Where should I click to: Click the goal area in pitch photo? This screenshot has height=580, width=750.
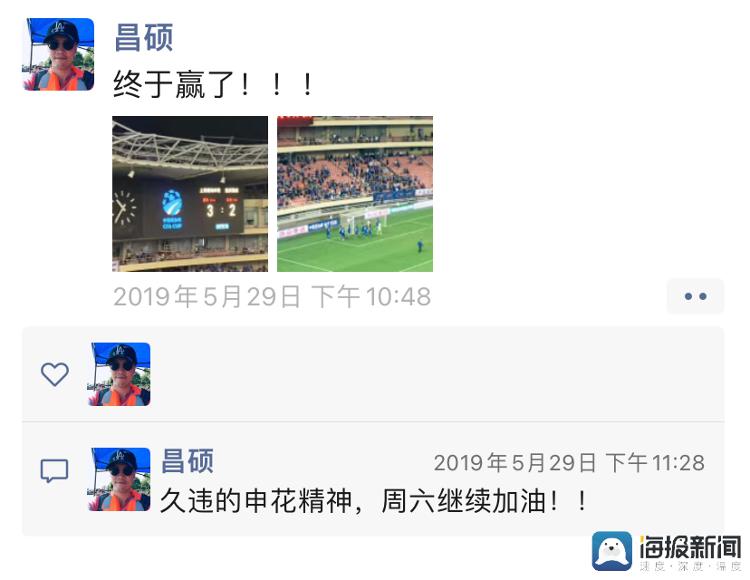[x=361, y=225]
